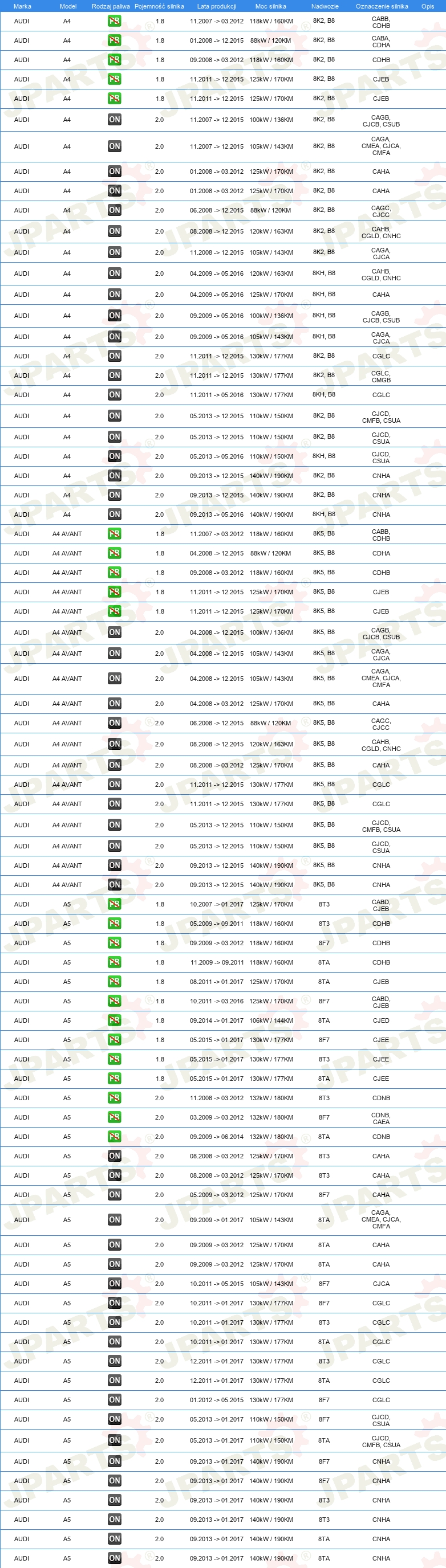The image size is (446, 1568).
Task: Click the ON icon in the A4 Avant CAGB, CJCB, CSUB row
Action: point(115,633)
